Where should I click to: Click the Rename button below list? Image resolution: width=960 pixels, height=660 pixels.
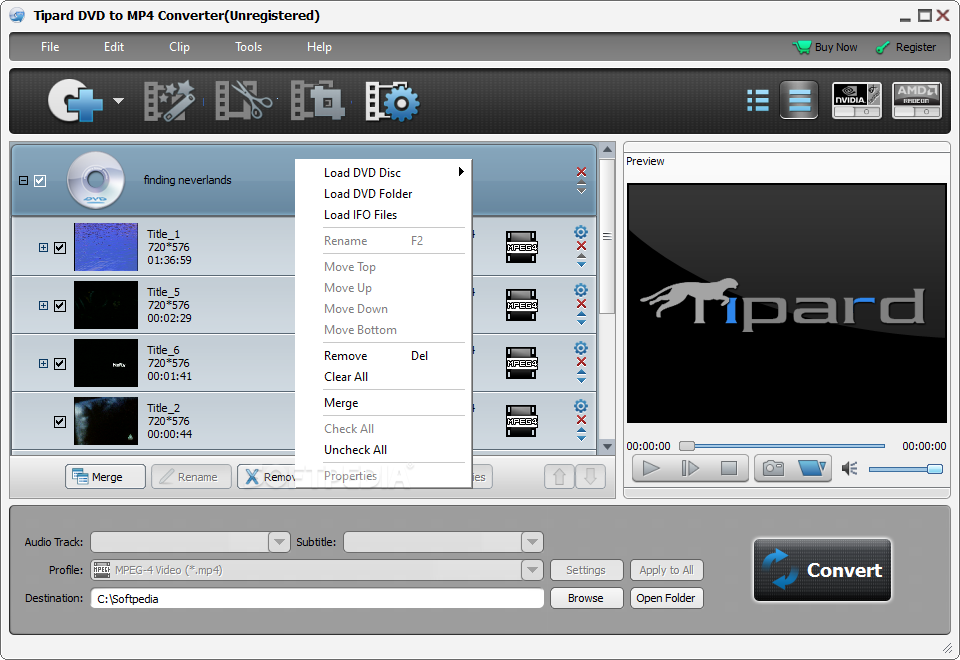click(191, 476)
